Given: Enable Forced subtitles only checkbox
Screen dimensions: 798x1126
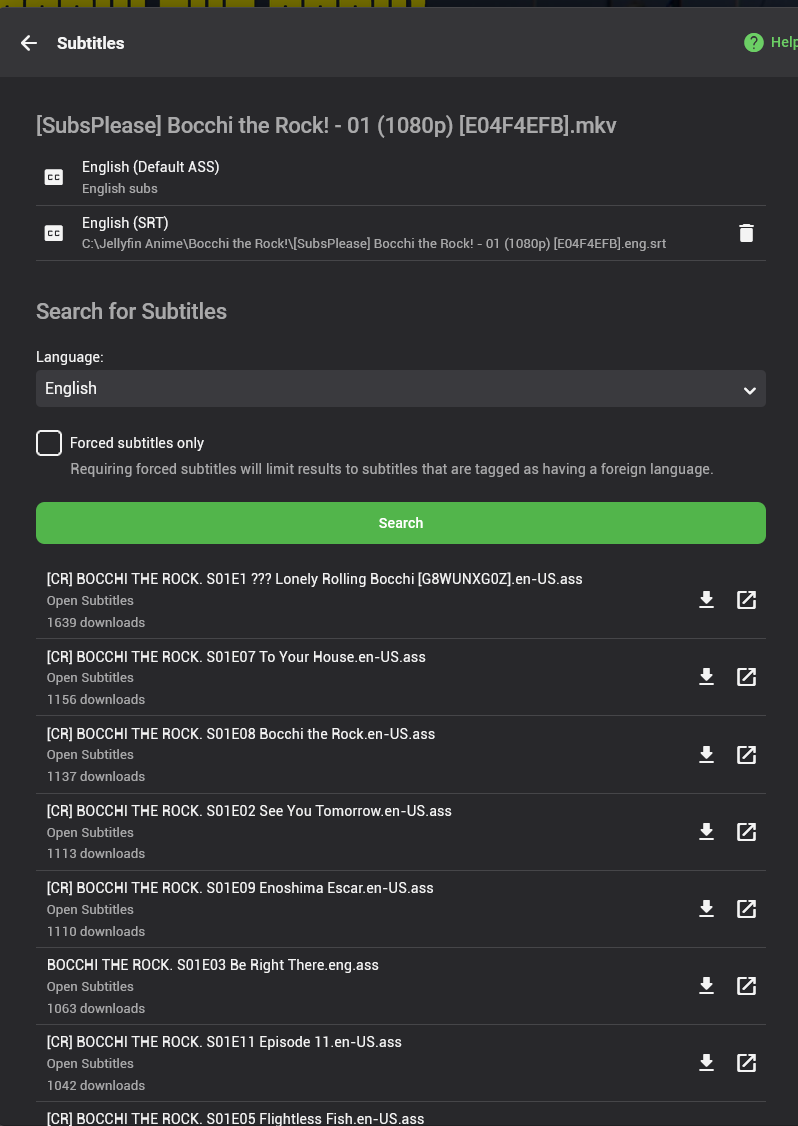Looking at the screenshot, I should (x=49, y=443).
